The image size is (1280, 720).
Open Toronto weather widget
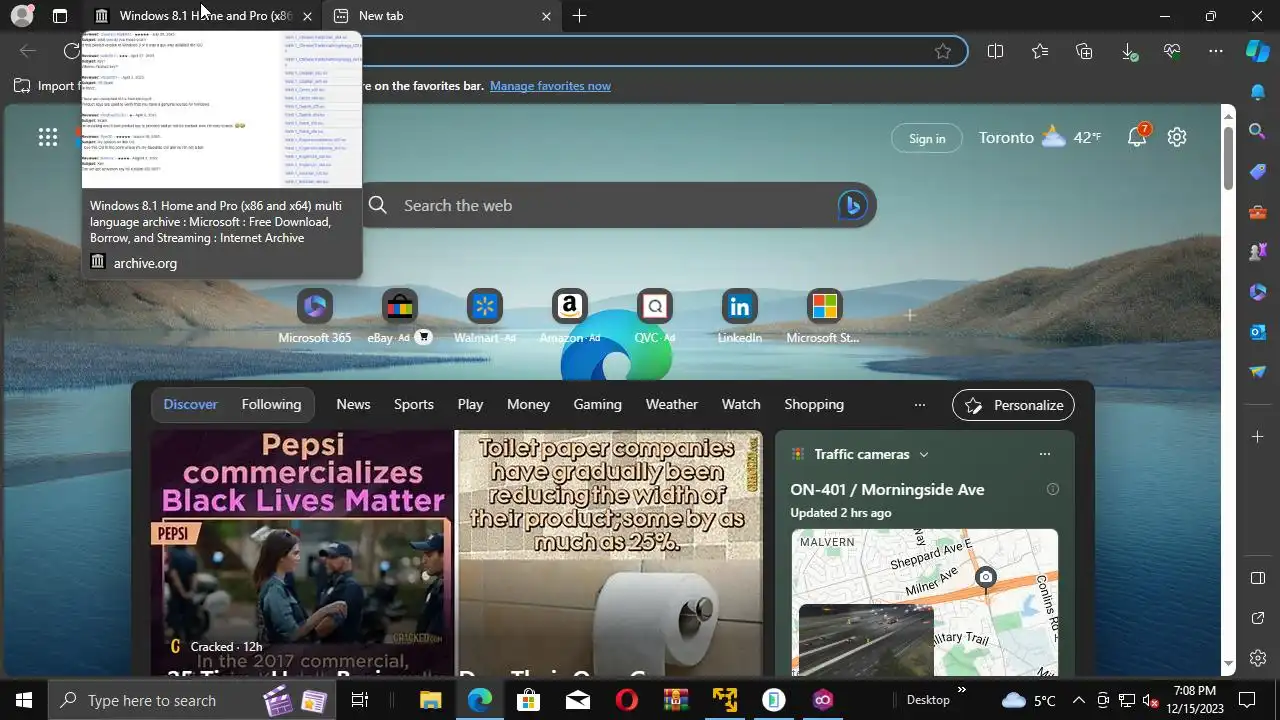click(x=1040, y=138)
